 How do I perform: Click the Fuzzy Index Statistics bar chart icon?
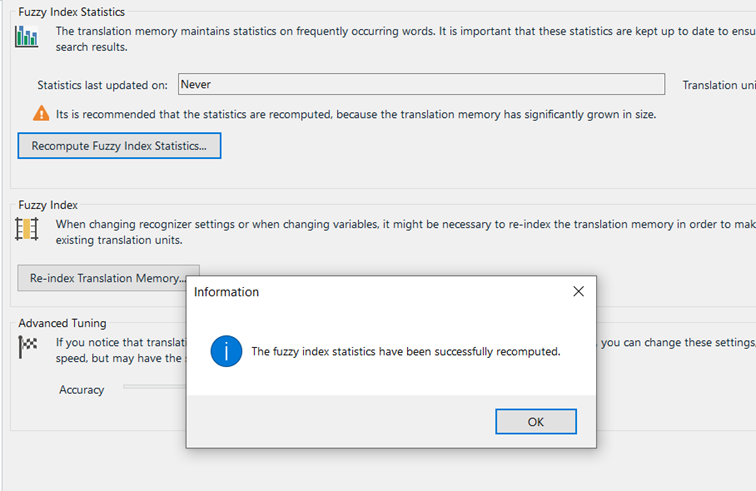coord(27,36)
